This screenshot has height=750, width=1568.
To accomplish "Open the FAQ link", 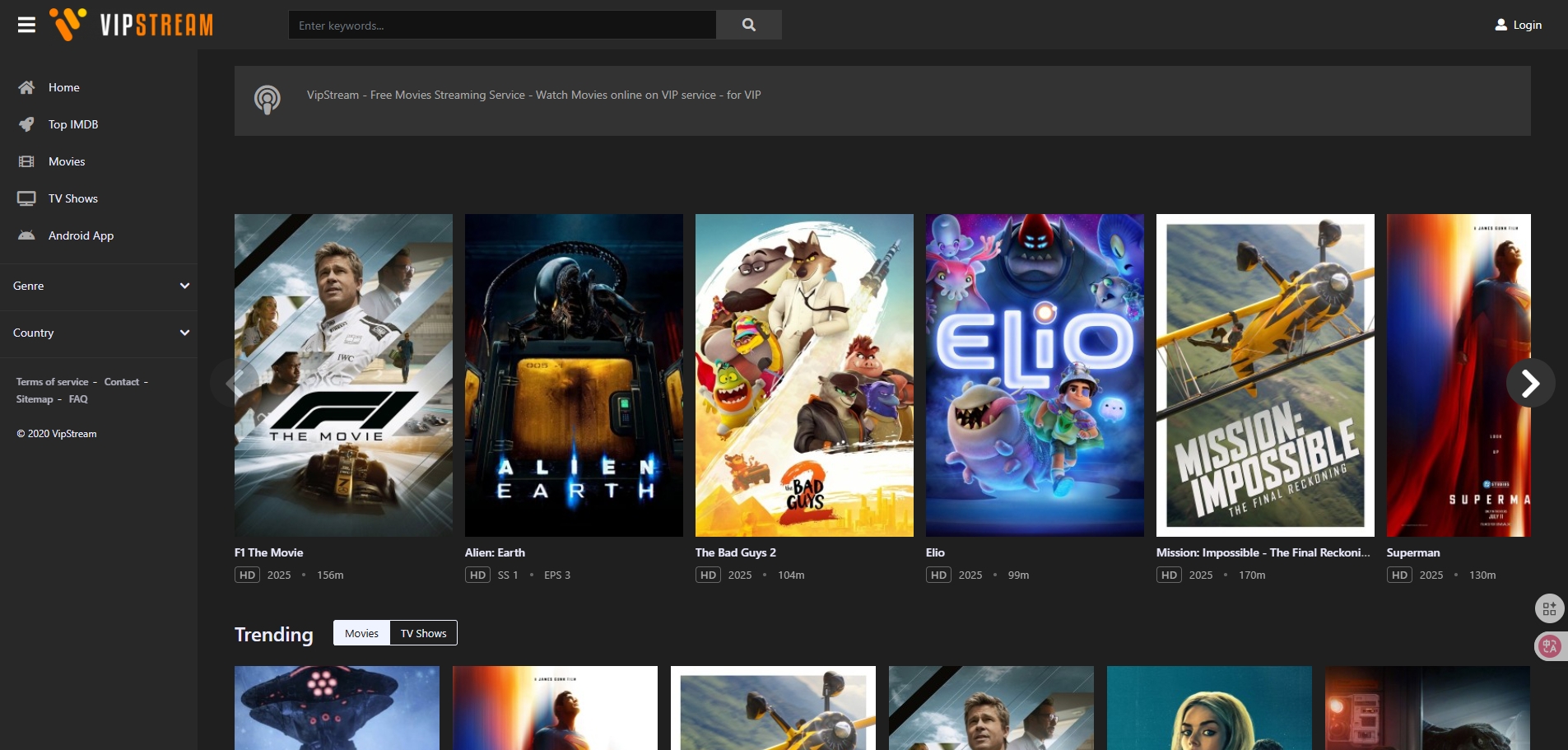I will click(x=78, y=399).
